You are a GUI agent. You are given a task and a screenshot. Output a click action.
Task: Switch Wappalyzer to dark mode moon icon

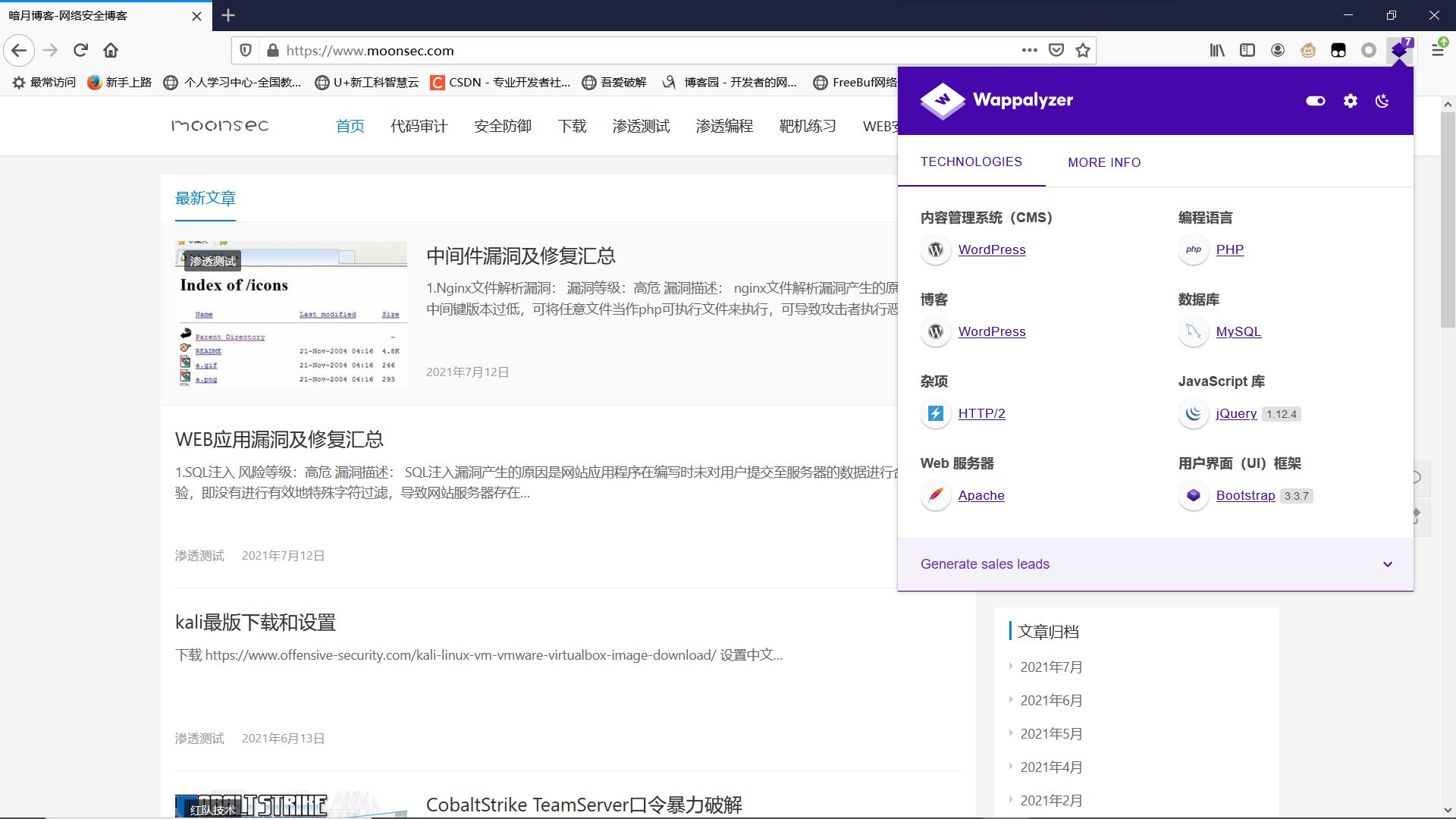tap(1382, 101)
